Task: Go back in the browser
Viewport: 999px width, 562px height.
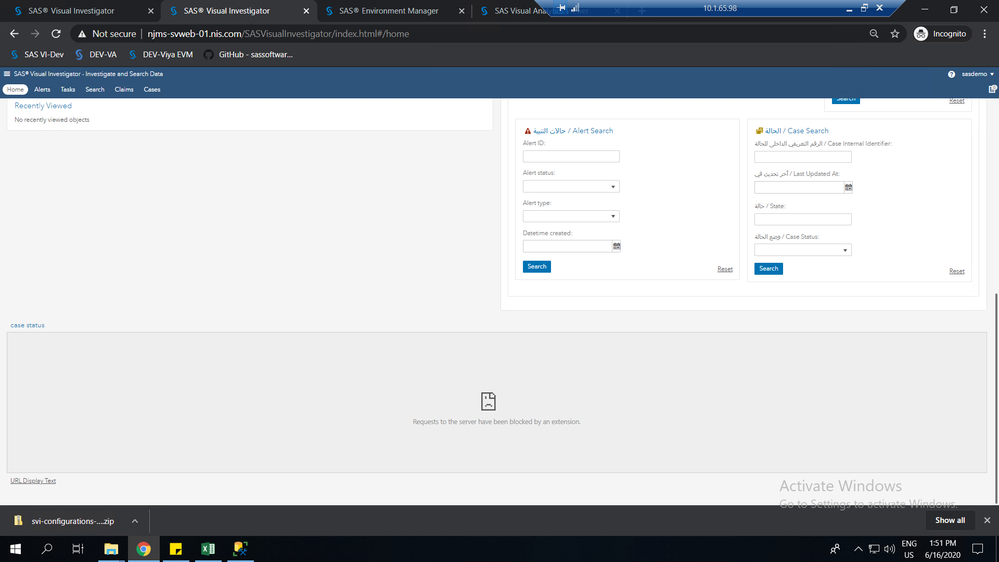Action: pyautogui.click(x=14, y=34)
